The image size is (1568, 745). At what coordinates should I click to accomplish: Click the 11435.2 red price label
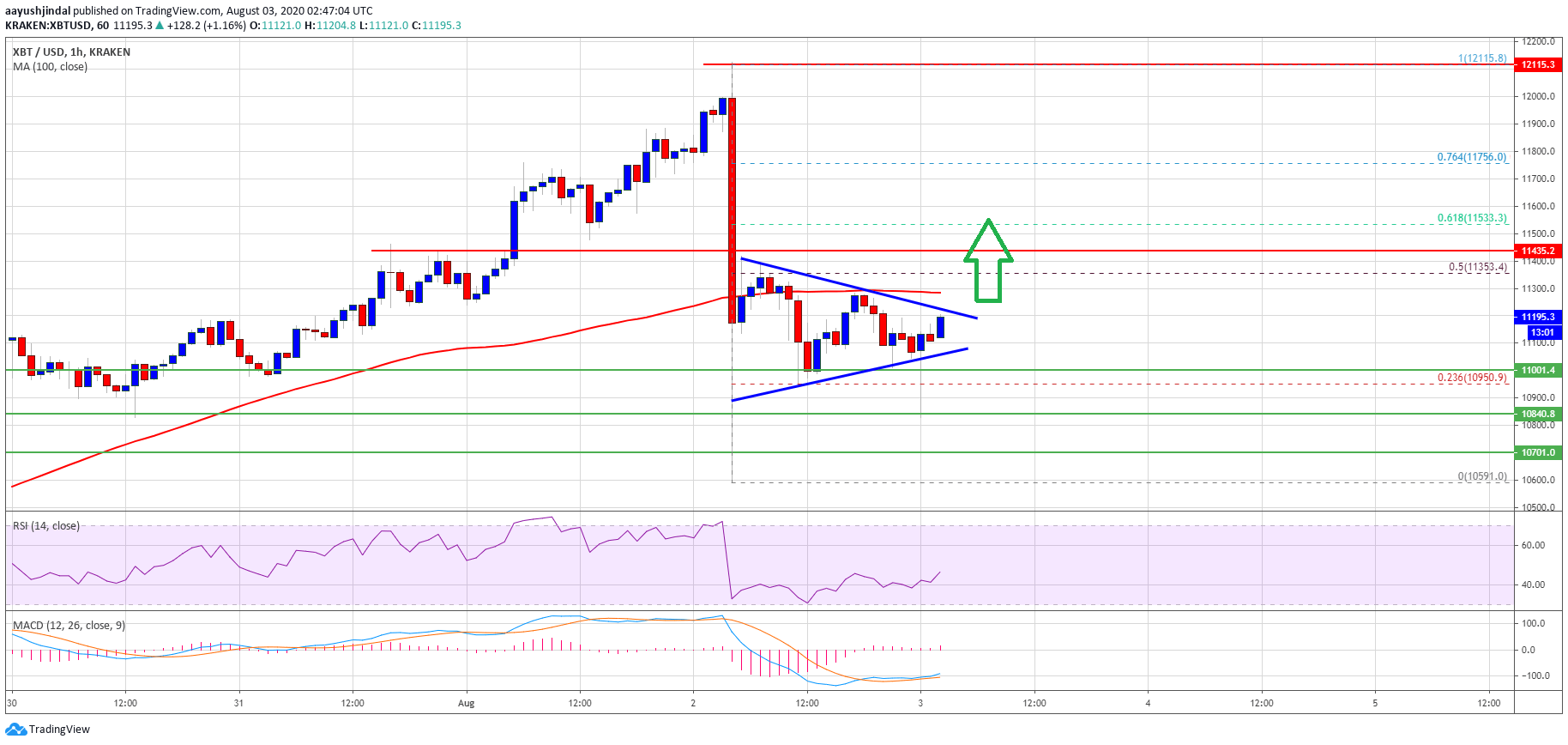tap(1538, 251)
